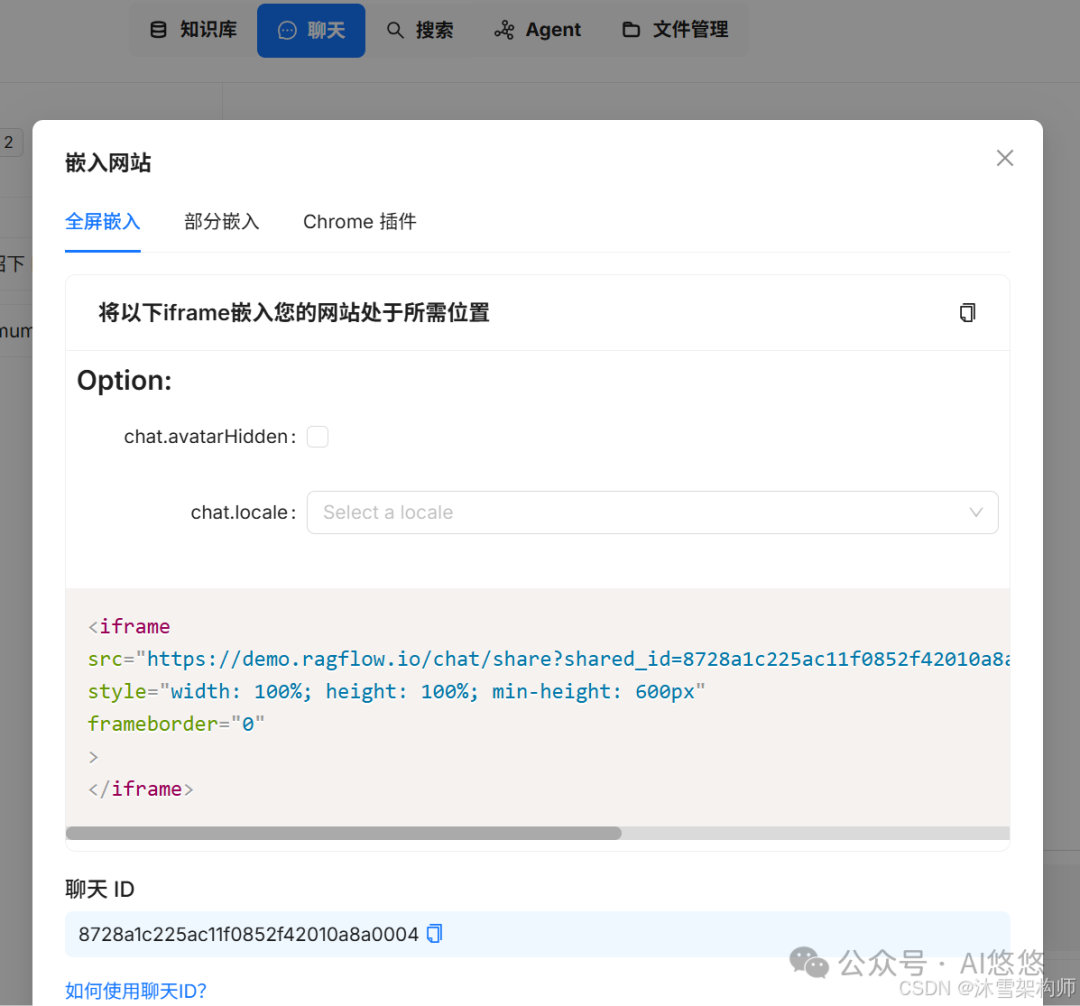This screenshot has height=1006, width=1080.
Task: Click the style width height code line
Action: pos(397,691)
